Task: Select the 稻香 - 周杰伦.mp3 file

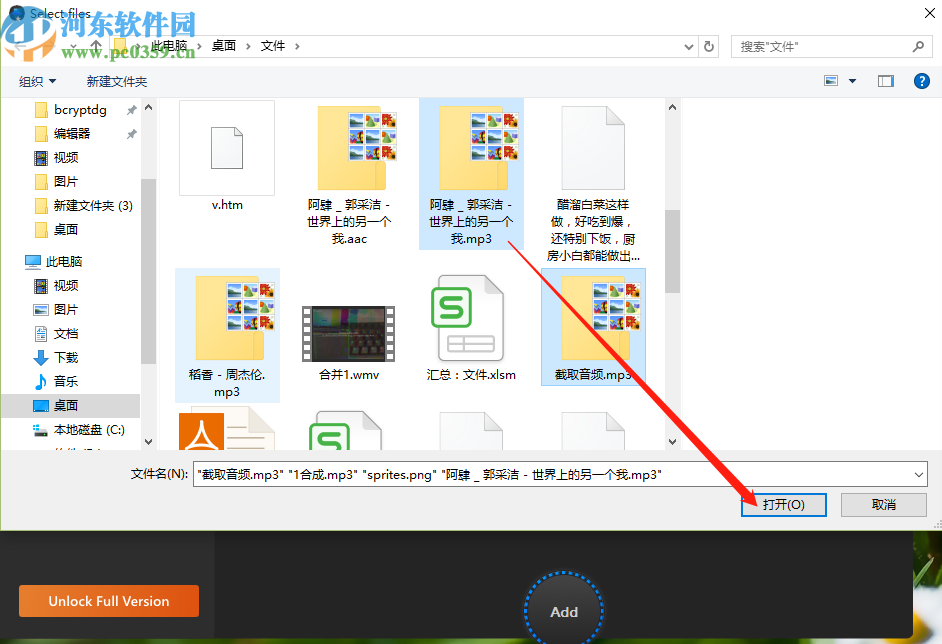Action: pos(227,335)
